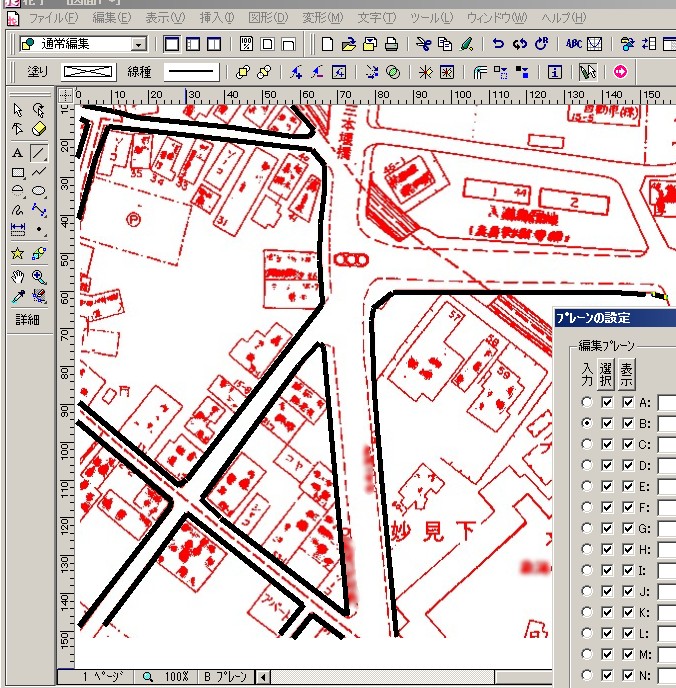Choose the node edit pointer tool
Viewport: 676px width, 688px height.
18,129
